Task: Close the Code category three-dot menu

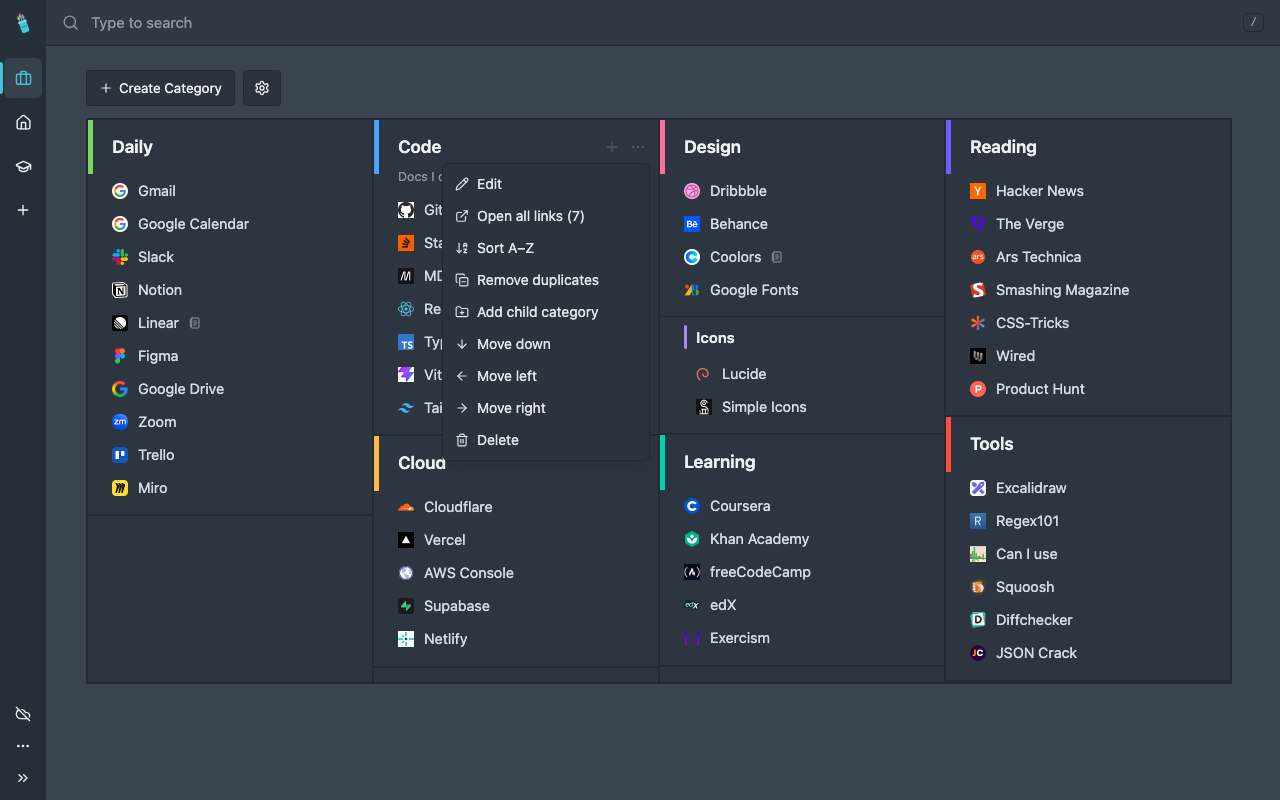Action: pyautogui.click(x=638, y=147)
